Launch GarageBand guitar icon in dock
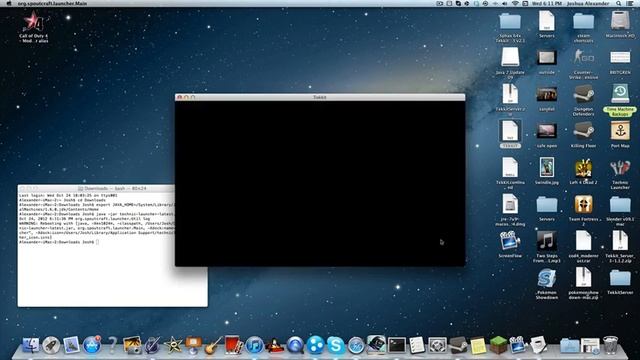 [x=213, y=345]
